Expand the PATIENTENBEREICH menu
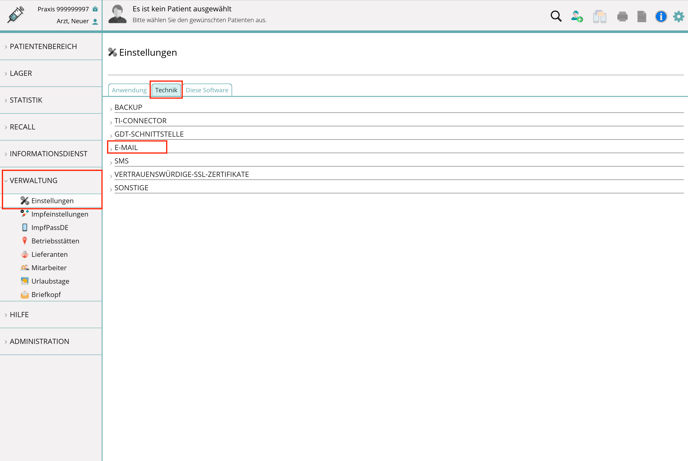The width and height of the screenshot is (688, 461). [x=43, y=47]
